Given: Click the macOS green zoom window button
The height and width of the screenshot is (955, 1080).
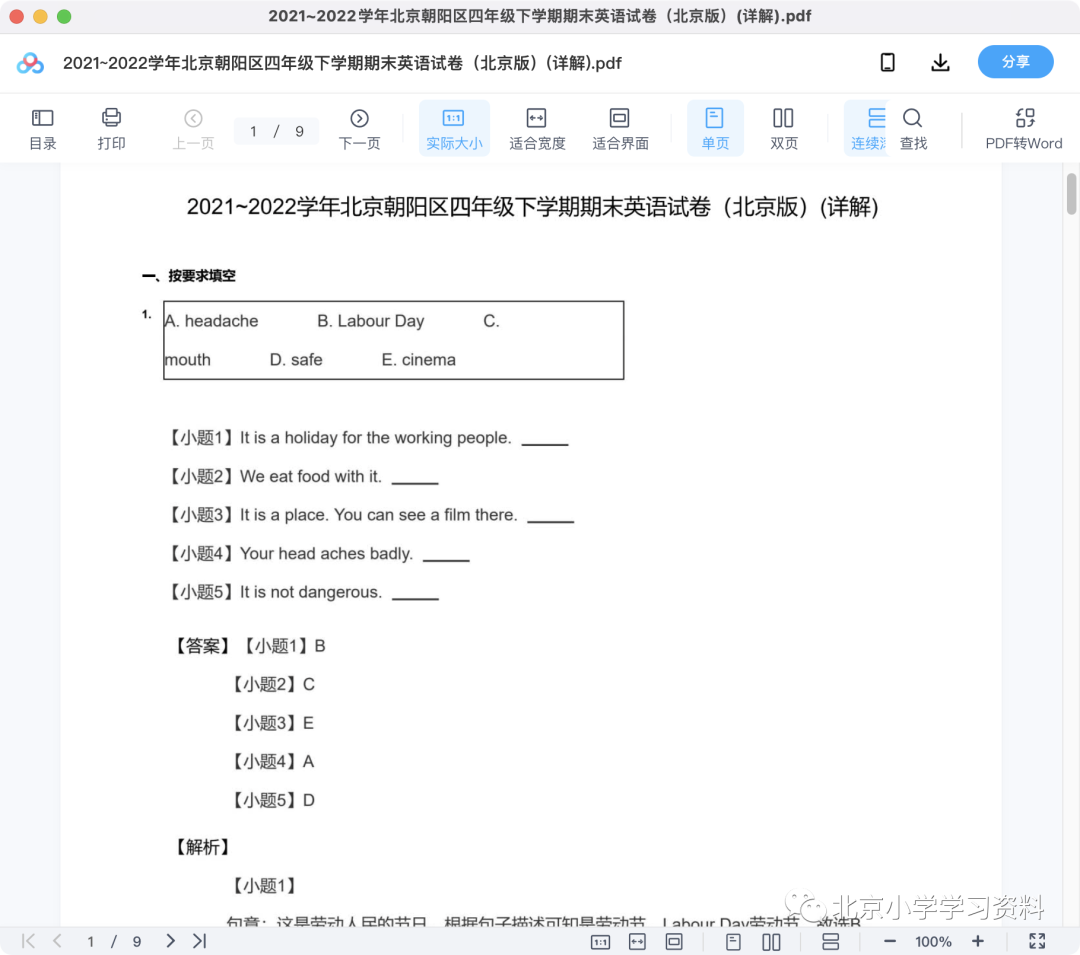Looking at the screenshot, I should [64, 17].
